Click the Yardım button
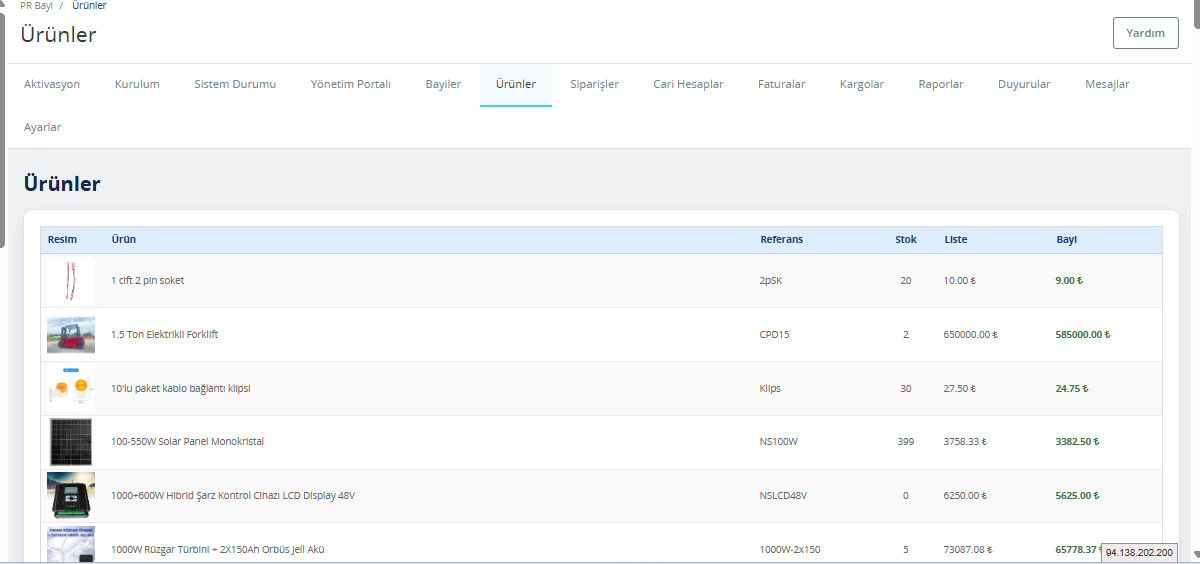This screenshot has height=564, width=1200. [x=1146, y=33]
